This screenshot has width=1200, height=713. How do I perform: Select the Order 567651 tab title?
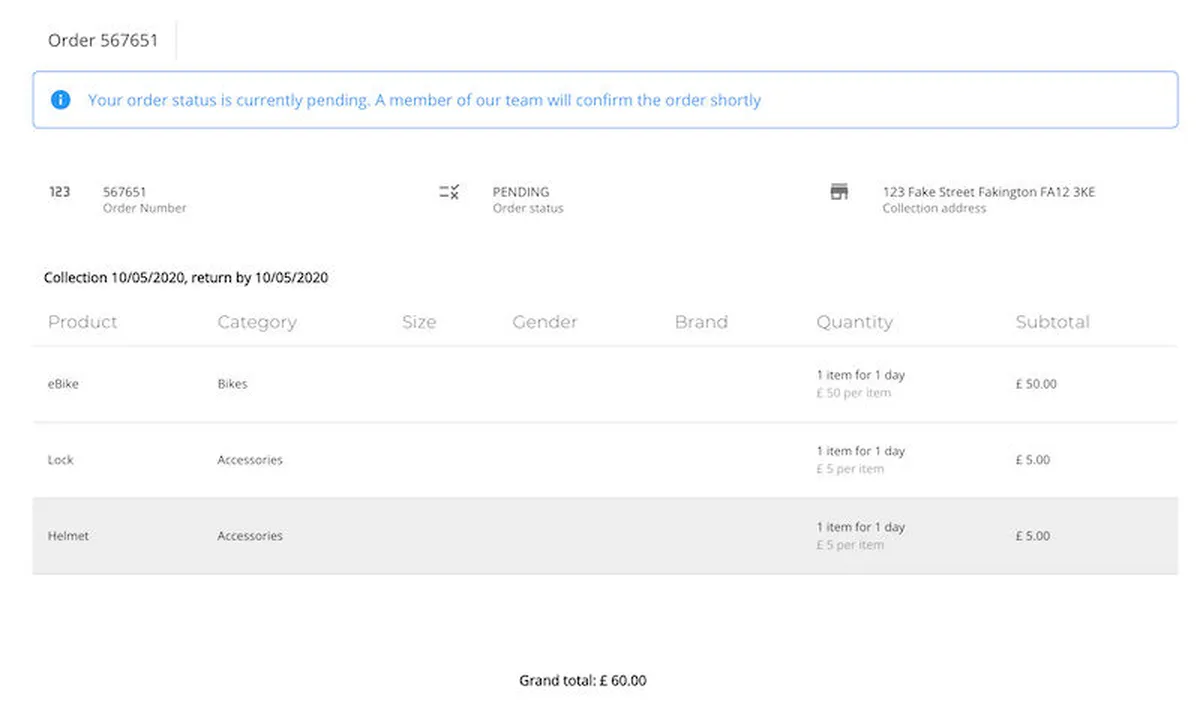coord(103,41)
